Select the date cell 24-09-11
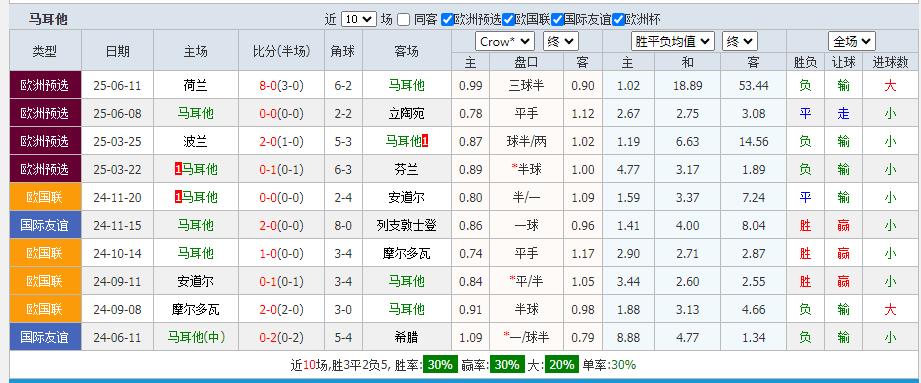The width and height of the screenshot is (921, 383). coord(117,282)
